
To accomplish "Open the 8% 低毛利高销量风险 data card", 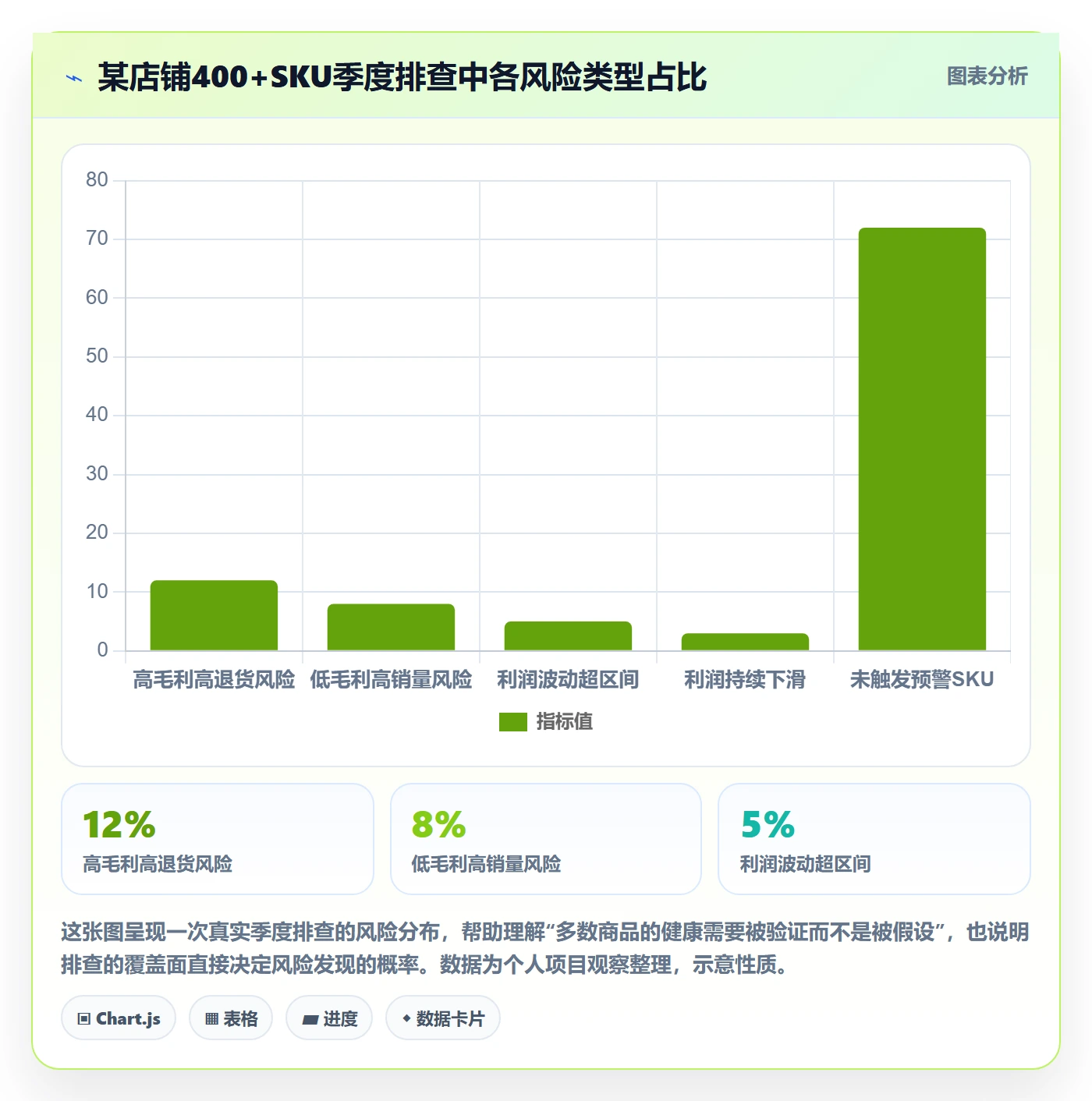I will pos(546,839).
